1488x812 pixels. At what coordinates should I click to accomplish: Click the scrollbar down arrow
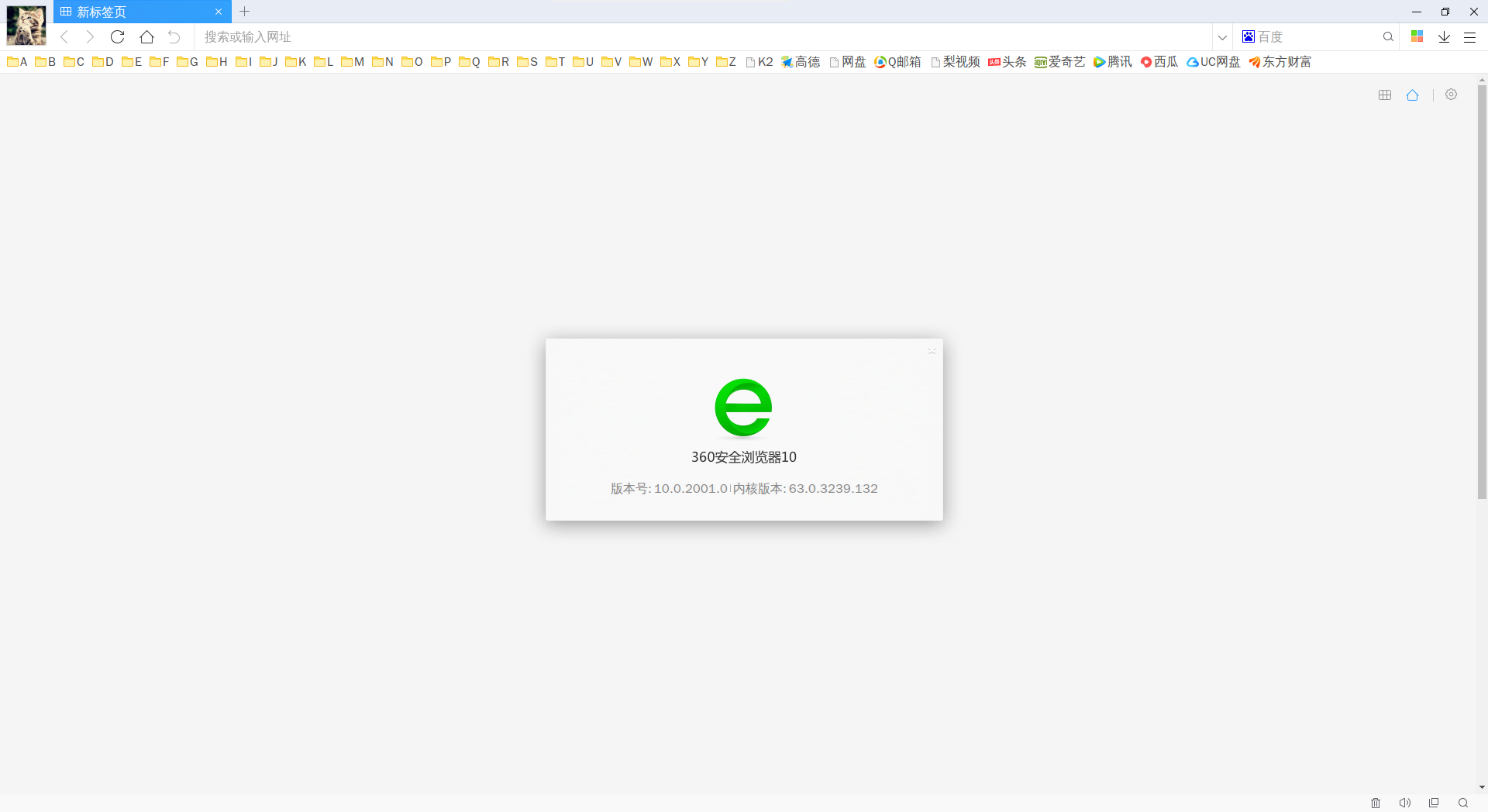(1482, 787)
